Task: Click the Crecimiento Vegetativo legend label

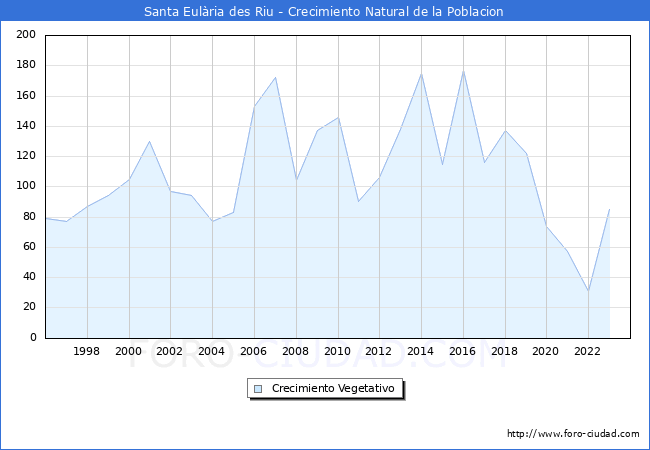Action: click(333, 388)
